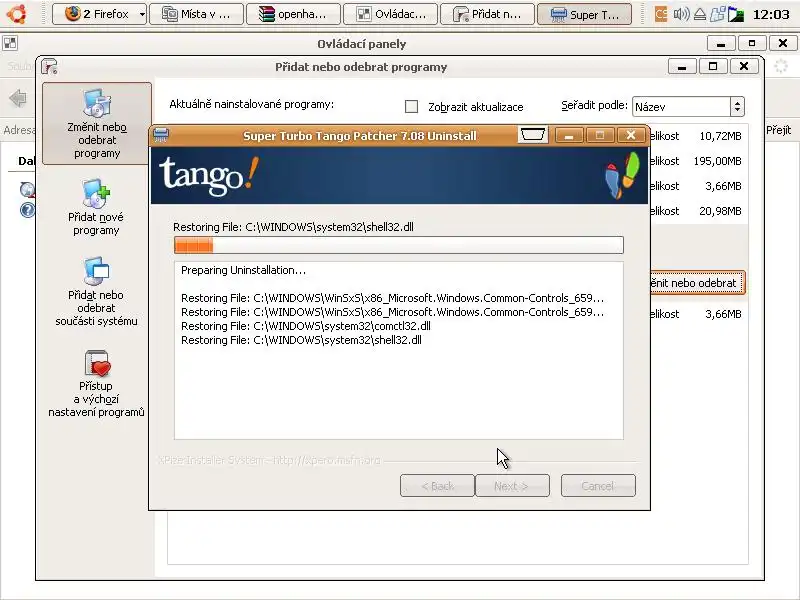The width and height of the screenshot is (800, 600).
Task: Click the Přejít button in address bar
Action: pos(779,130)
